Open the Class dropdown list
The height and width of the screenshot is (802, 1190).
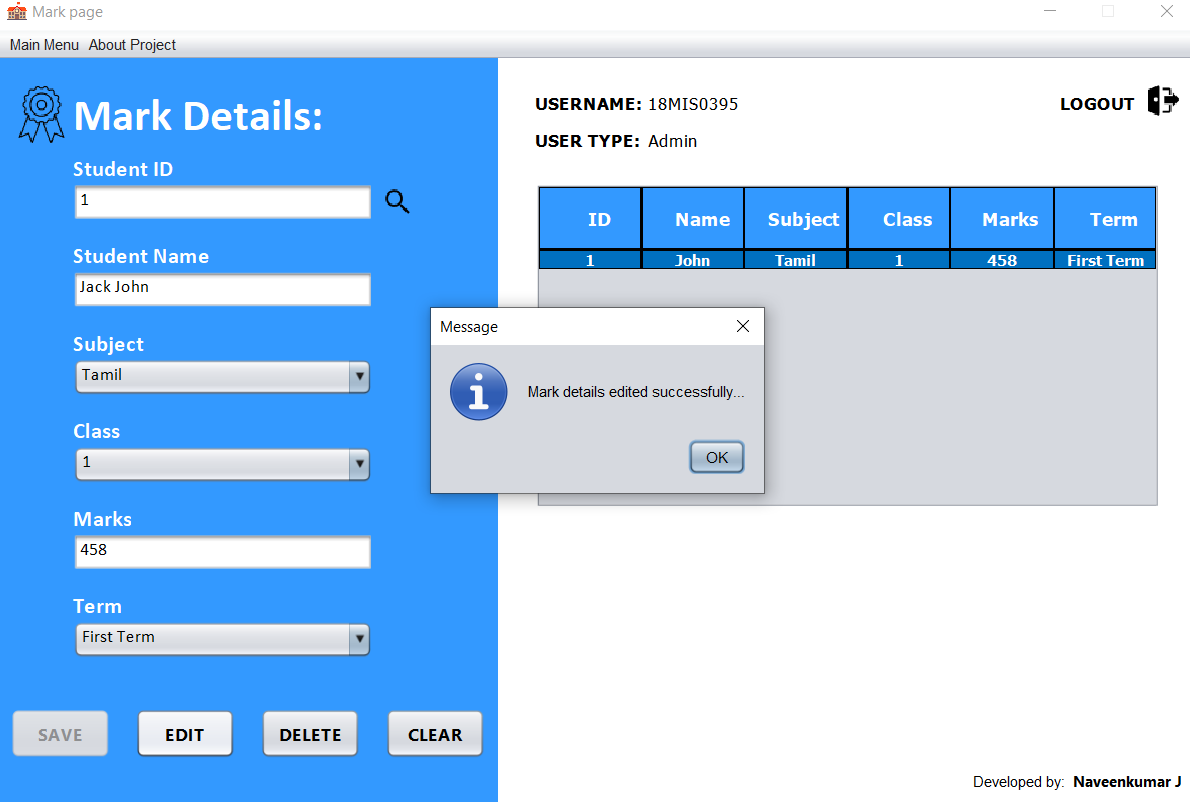359,464
